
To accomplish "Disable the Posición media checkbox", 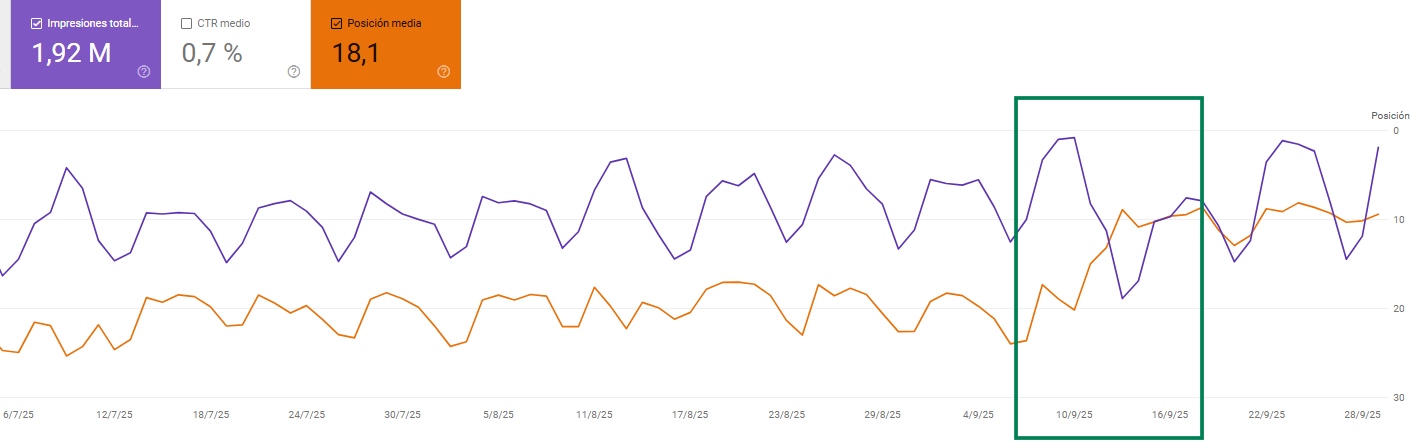I will (x=337, y=23).
